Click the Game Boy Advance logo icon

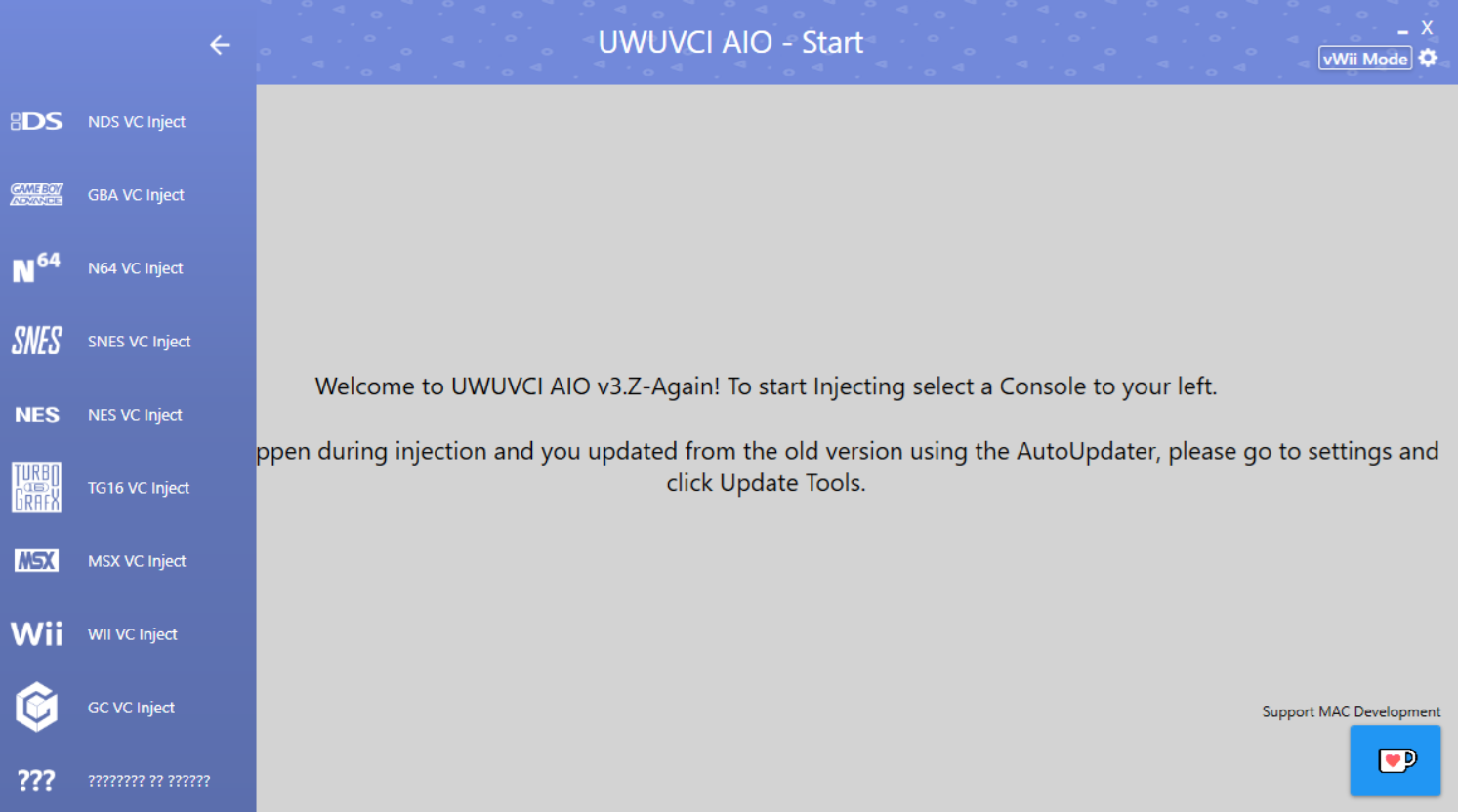(x=36, y=194)
